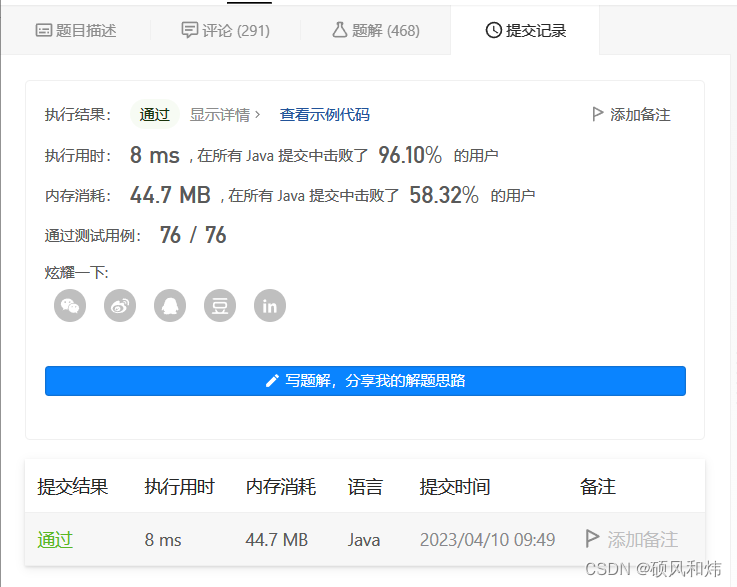Click the large 44.7 MB value in result card
Viewport: 737px width, 587px height.
pos(170,195)
